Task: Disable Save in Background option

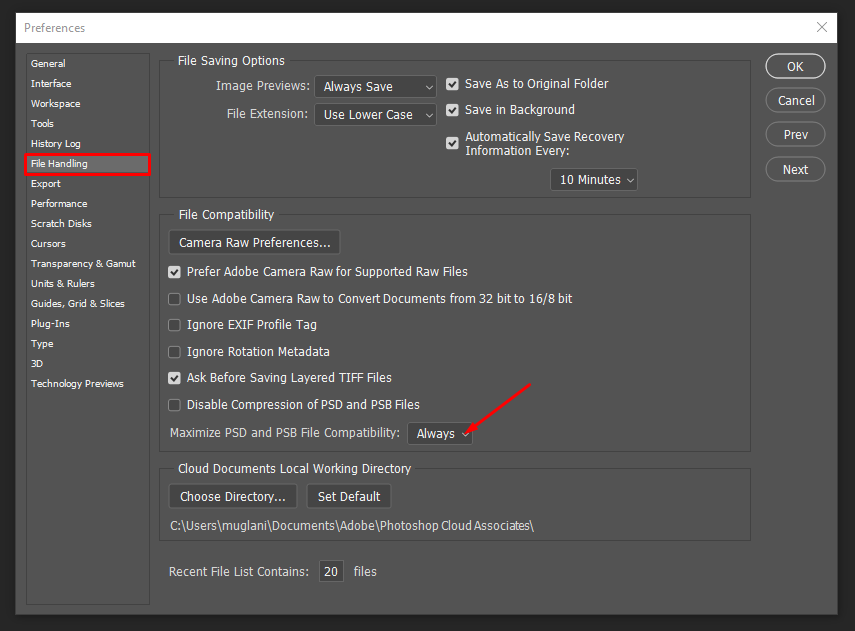Action: click(453, 111)
